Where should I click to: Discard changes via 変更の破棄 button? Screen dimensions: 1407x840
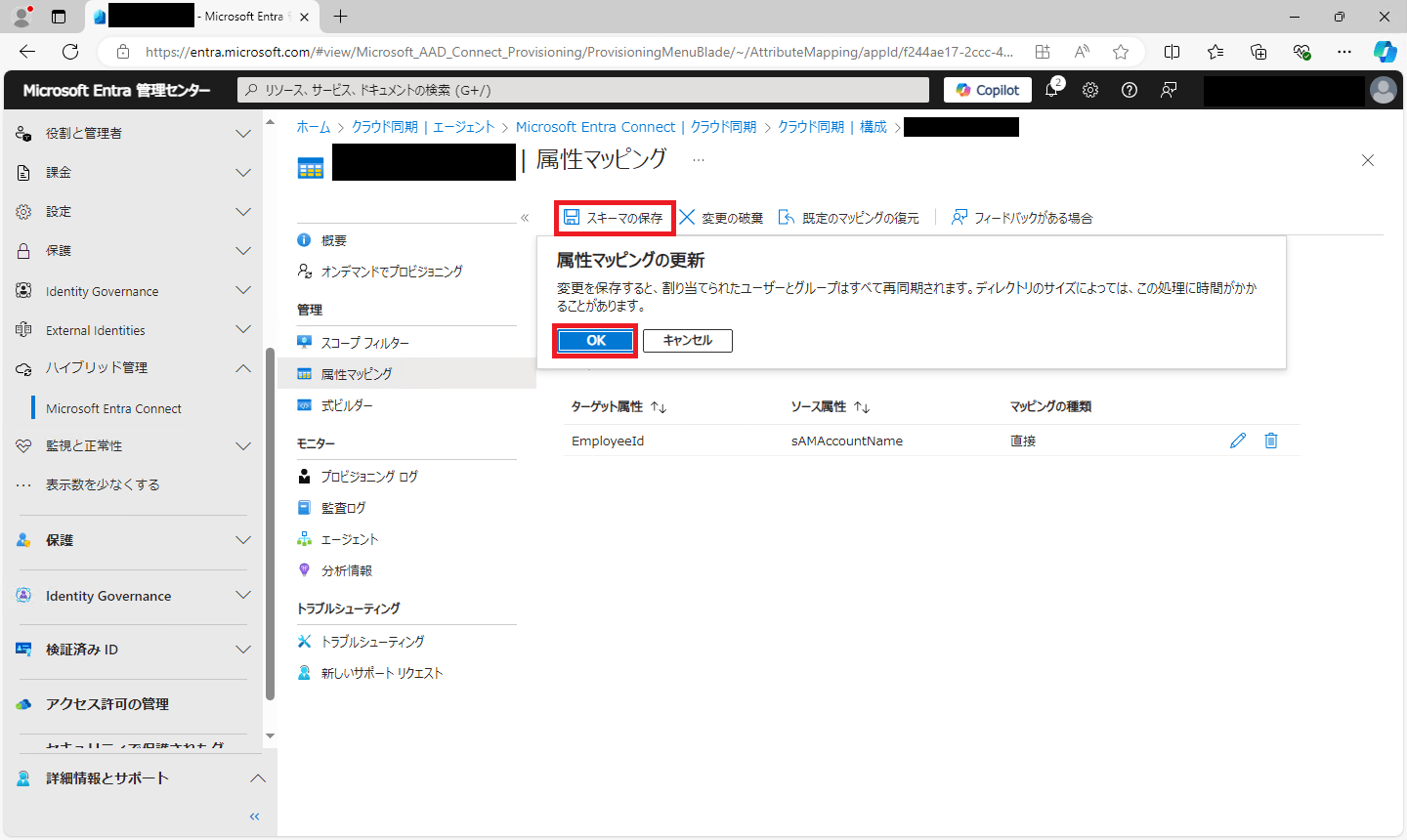[x=721, y=218]
